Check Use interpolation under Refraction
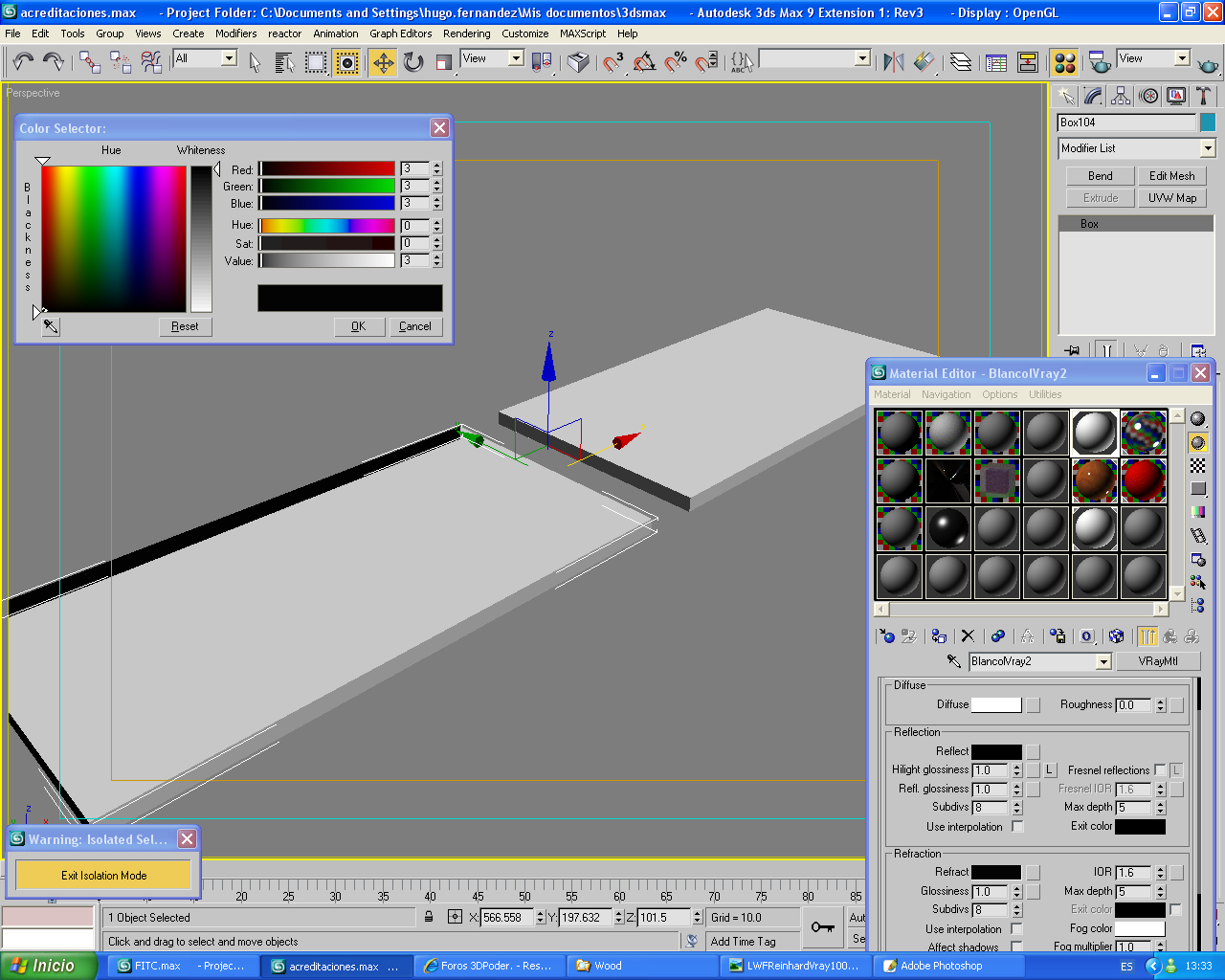The height and width of the screenshot is (980, 1225). 1016,928
